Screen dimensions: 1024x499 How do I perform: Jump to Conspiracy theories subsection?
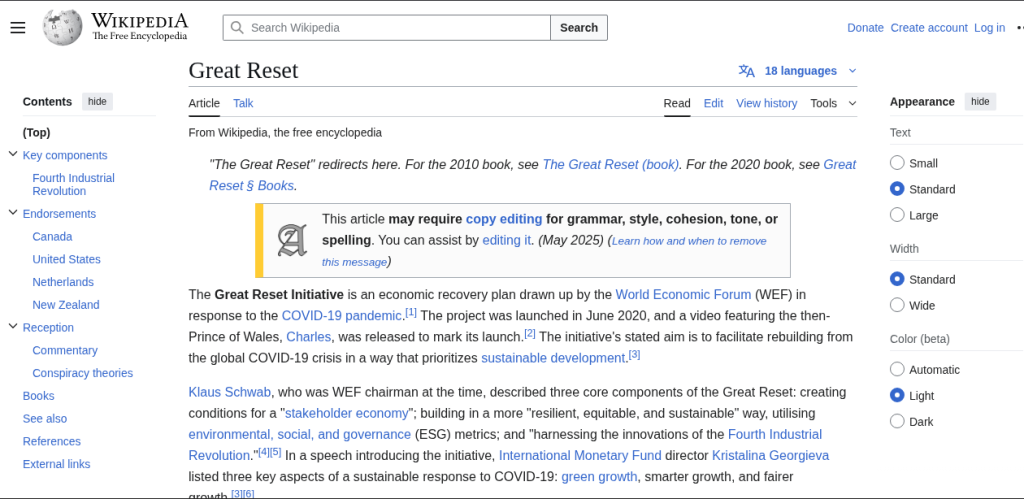click(x=83, y=373)
